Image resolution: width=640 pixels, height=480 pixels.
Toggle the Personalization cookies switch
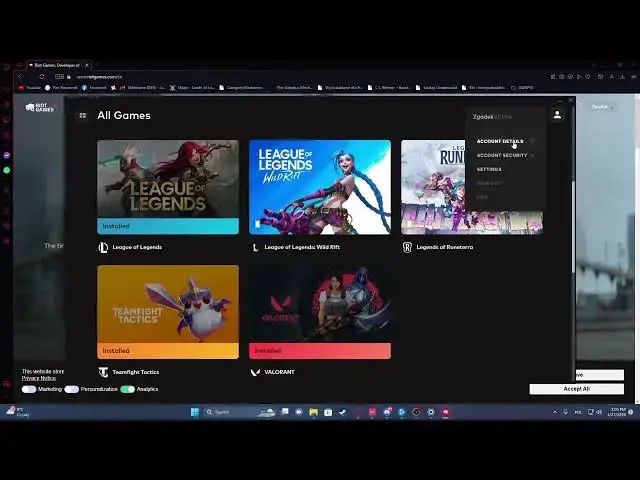[x=72, y=389]
